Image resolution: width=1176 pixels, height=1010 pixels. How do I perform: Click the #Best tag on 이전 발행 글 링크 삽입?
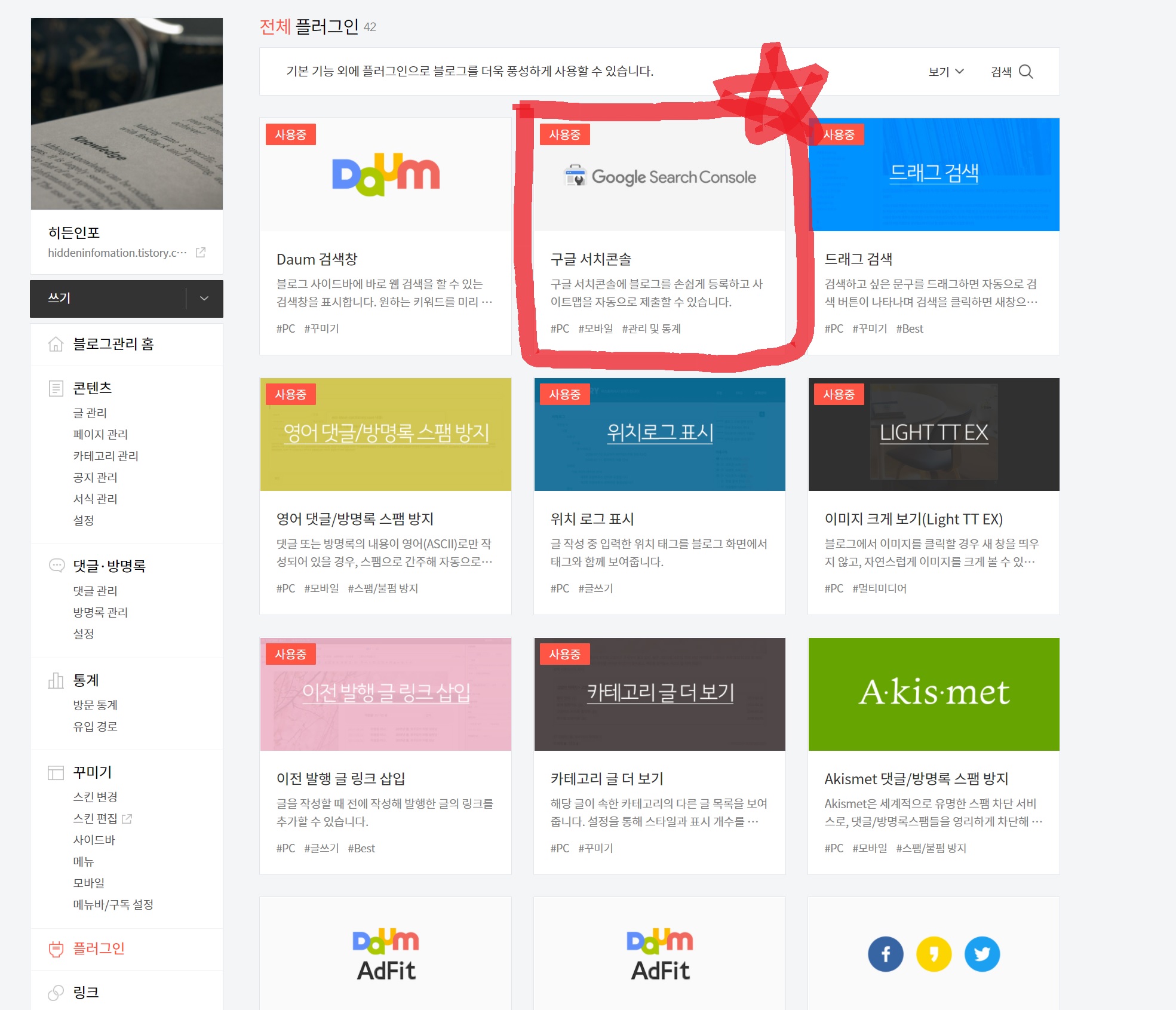(x=361, y=848)
